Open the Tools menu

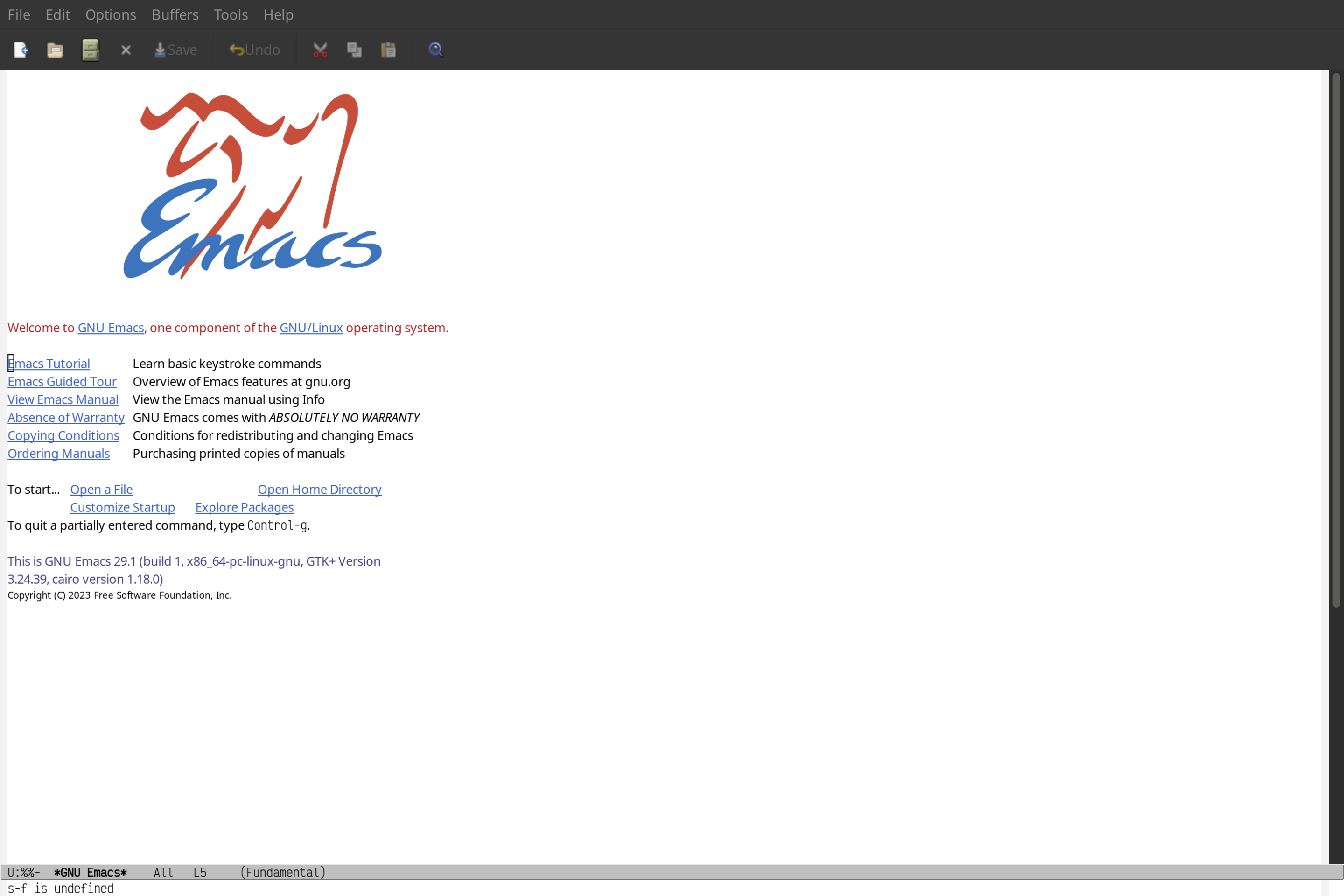click(230, 14)
